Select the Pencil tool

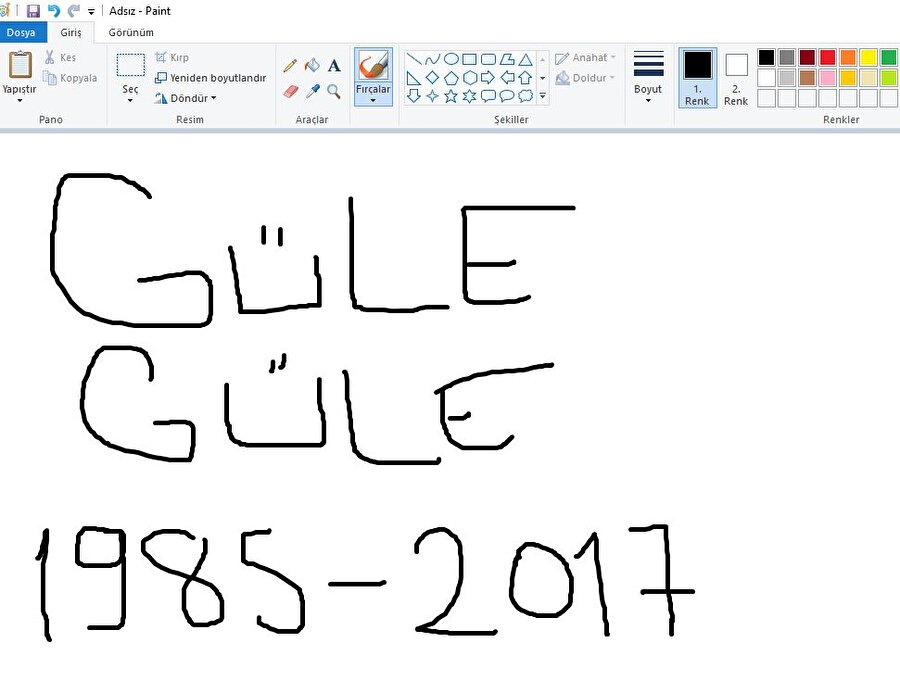pos(290,66)
